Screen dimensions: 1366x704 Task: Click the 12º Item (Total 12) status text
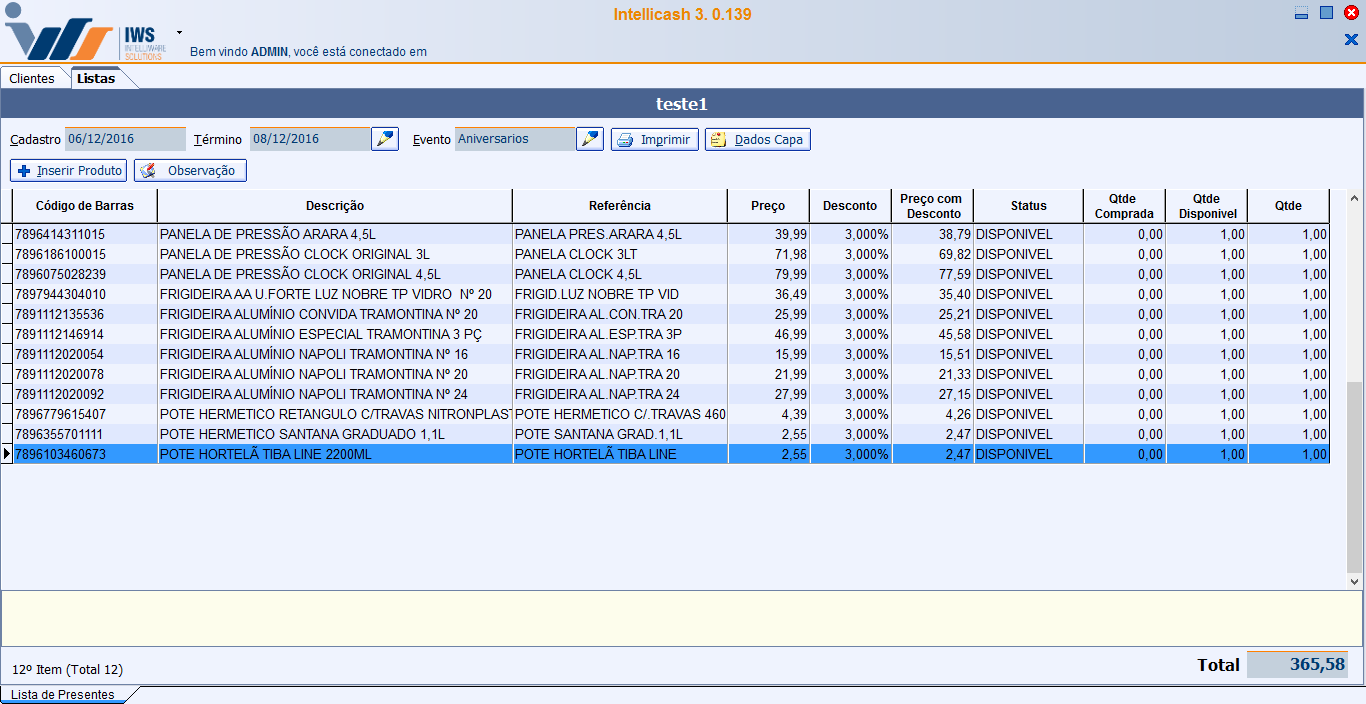click(x=68, y=669)
